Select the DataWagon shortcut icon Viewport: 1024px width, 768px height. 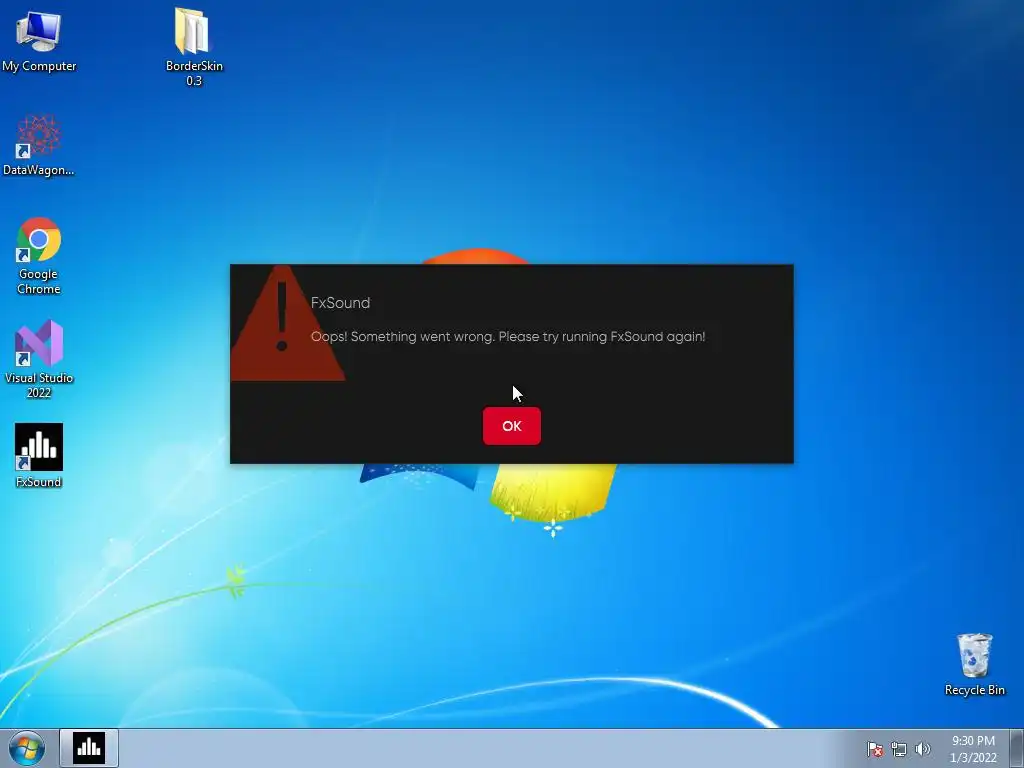(x=39, y=145)
